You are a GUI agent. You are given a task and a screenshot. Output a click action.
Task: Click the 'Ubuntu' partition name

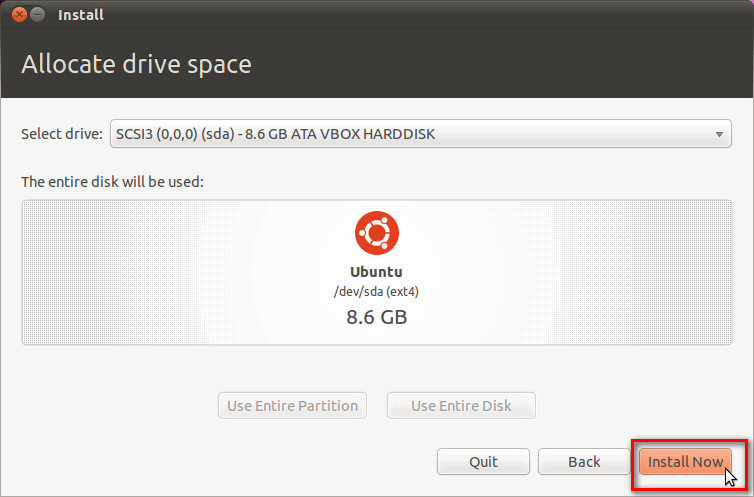click(x=377, y=272)
